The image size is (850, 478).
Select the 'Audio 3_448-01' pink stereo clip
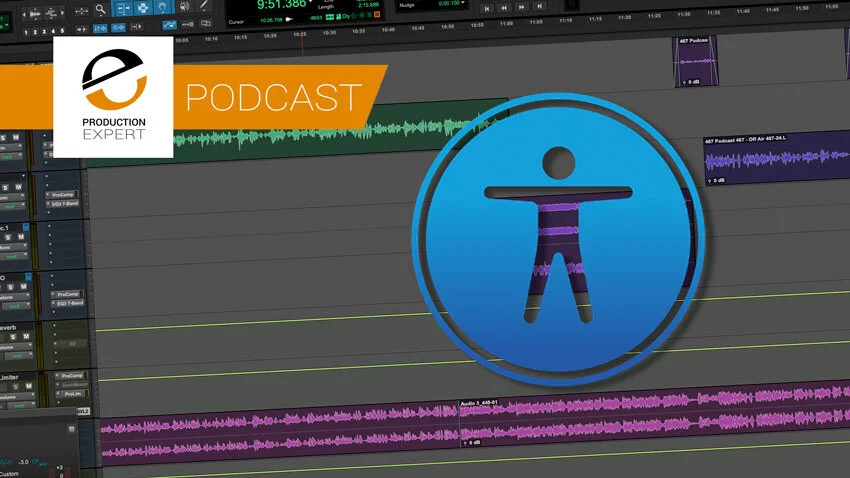click(654, 415)
